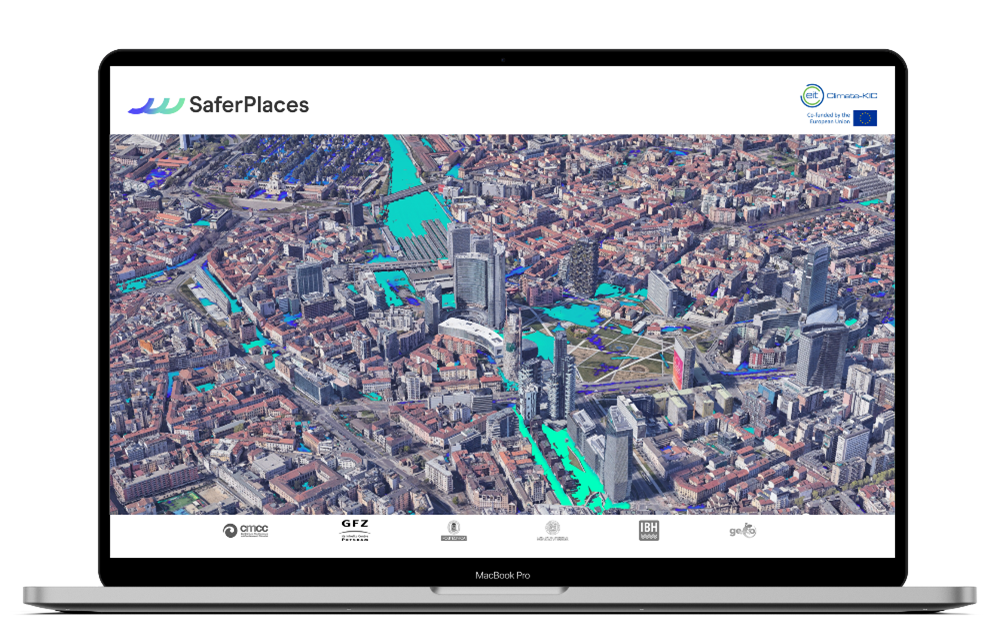Open the CMCC partner logo

coord(246,531)
